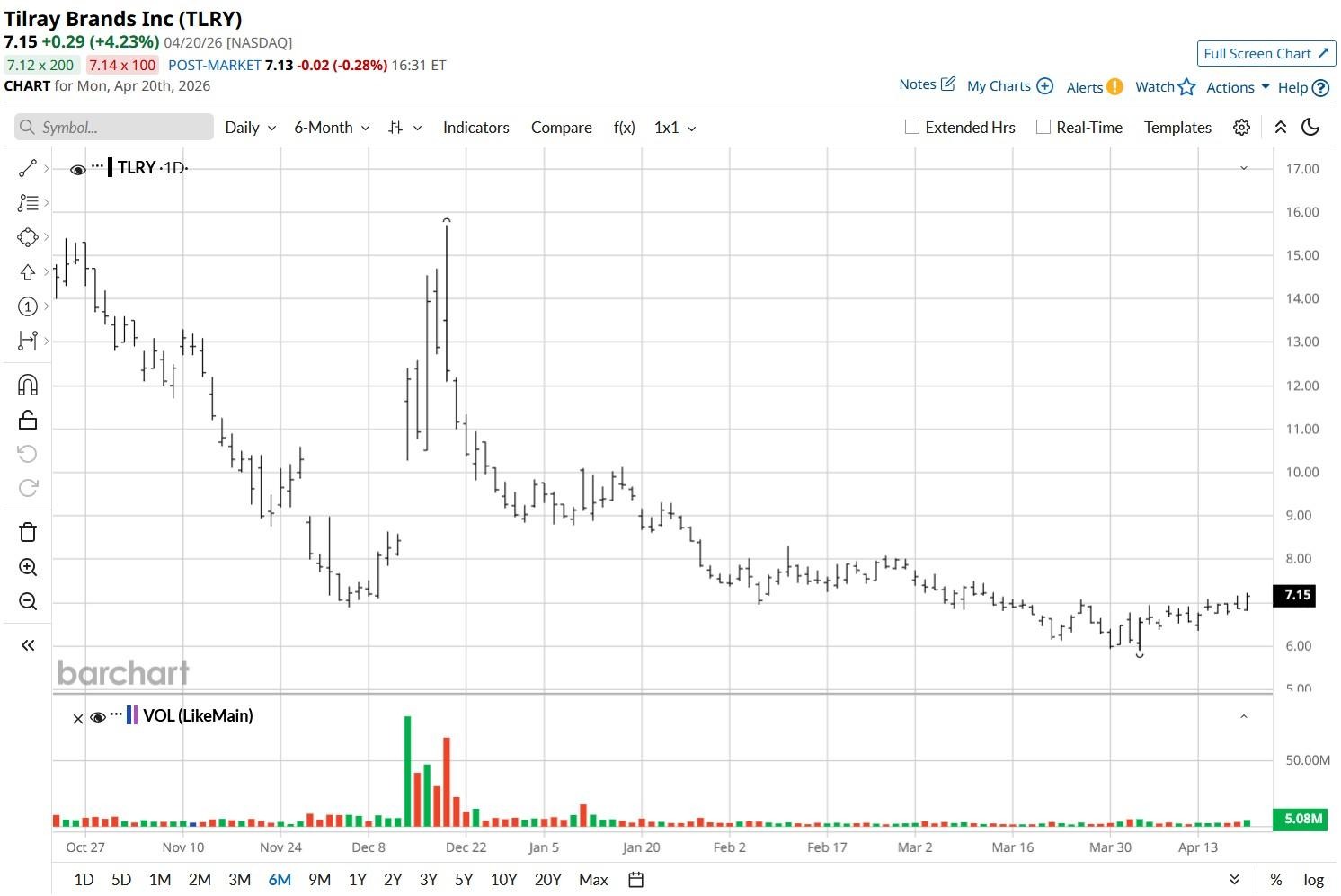Select the Max time range
The width and height of the screenshot is (1341, 896).
(x=593, y=880)
